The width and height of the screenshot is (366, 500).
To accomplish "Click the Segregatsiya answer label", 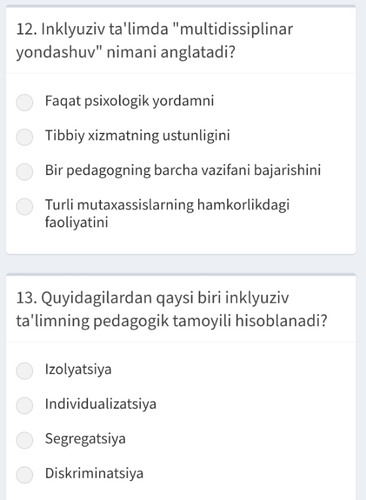I will [85, 439].
